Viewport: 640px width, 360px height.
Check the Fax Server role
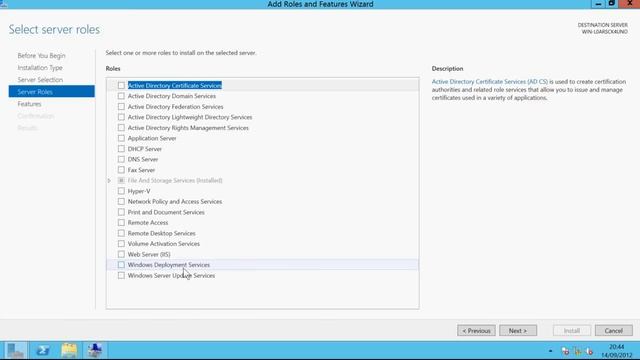click(121, 170)
